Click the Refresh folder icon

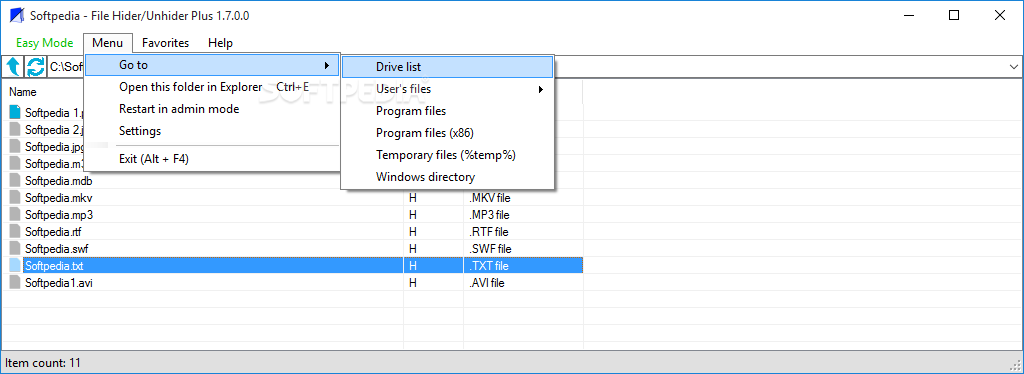pos(35,67)
